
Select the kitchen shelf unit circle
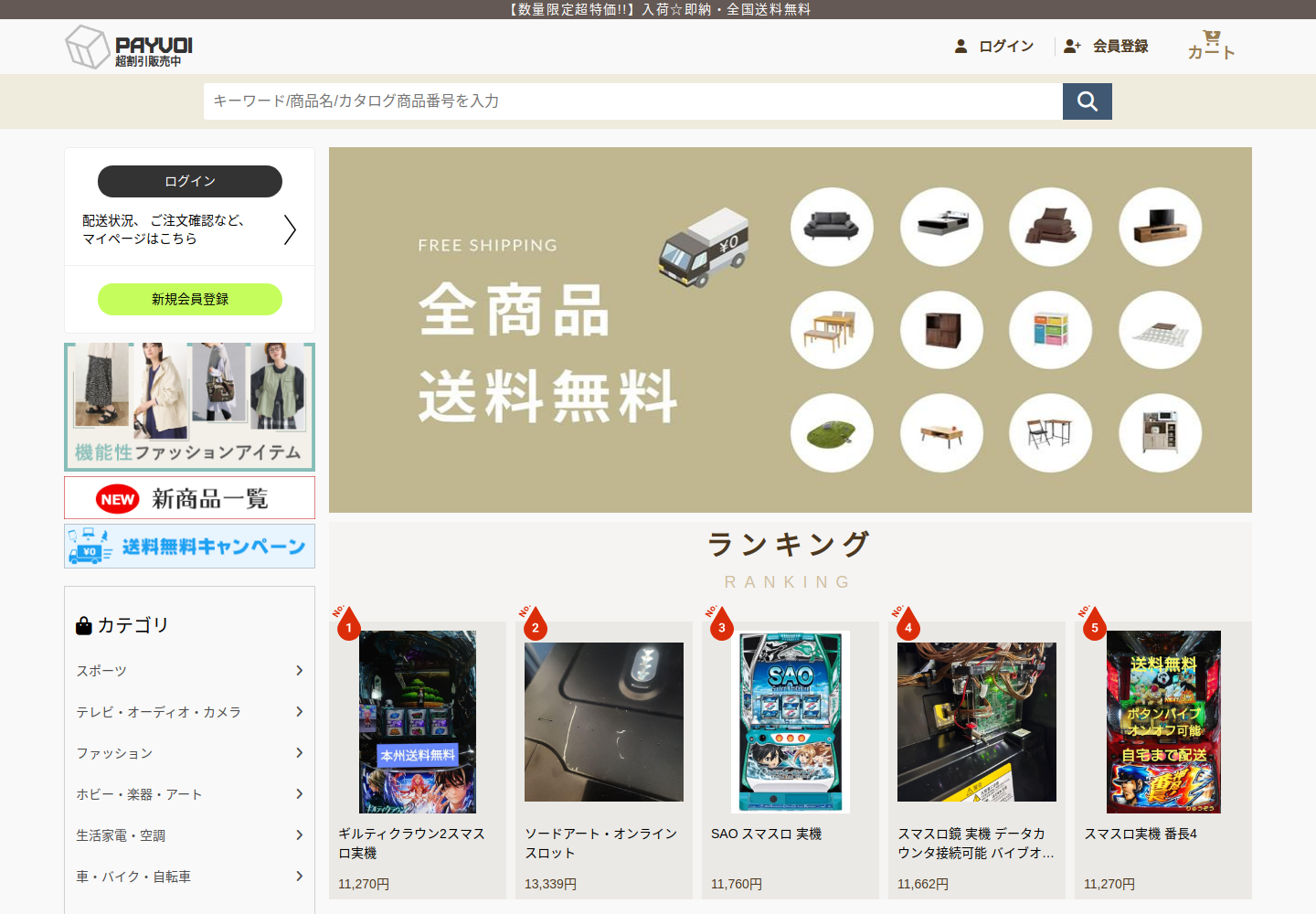1161,433
